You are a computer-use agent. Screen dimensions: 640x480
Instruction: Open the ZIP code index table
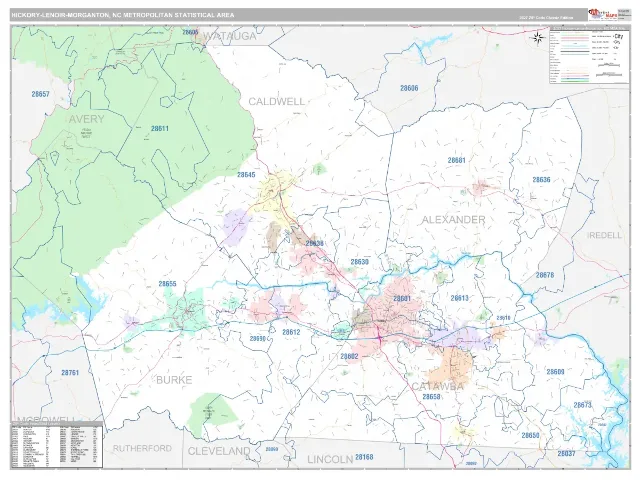(57, 444)
